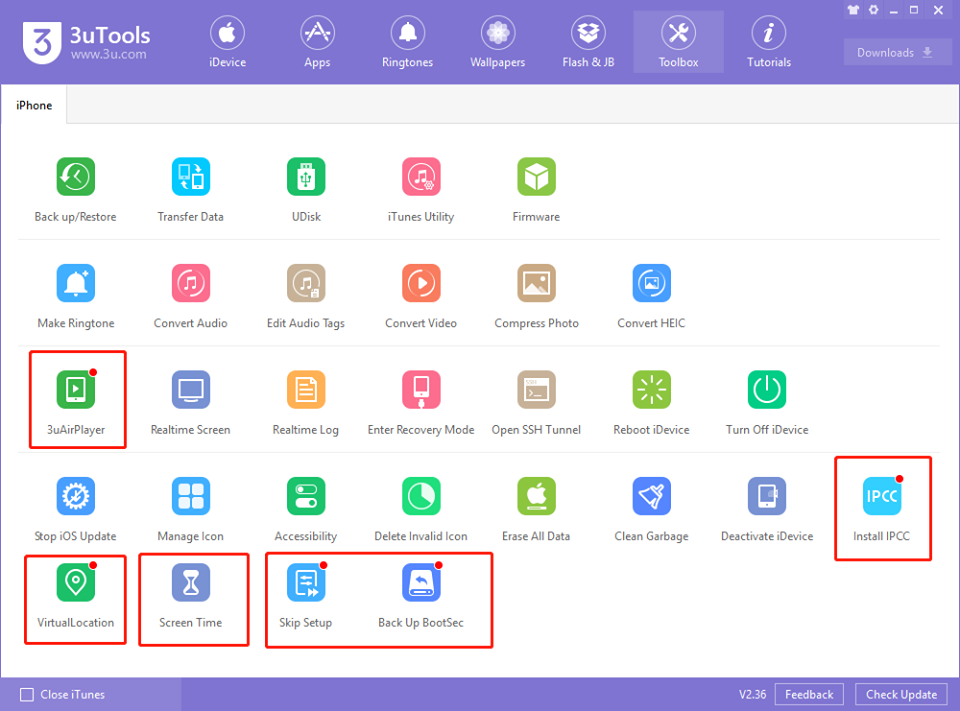Go to the iDevice section
This screenshot has width=960, height=711.
pyautogui.click(x=227, y=42)
